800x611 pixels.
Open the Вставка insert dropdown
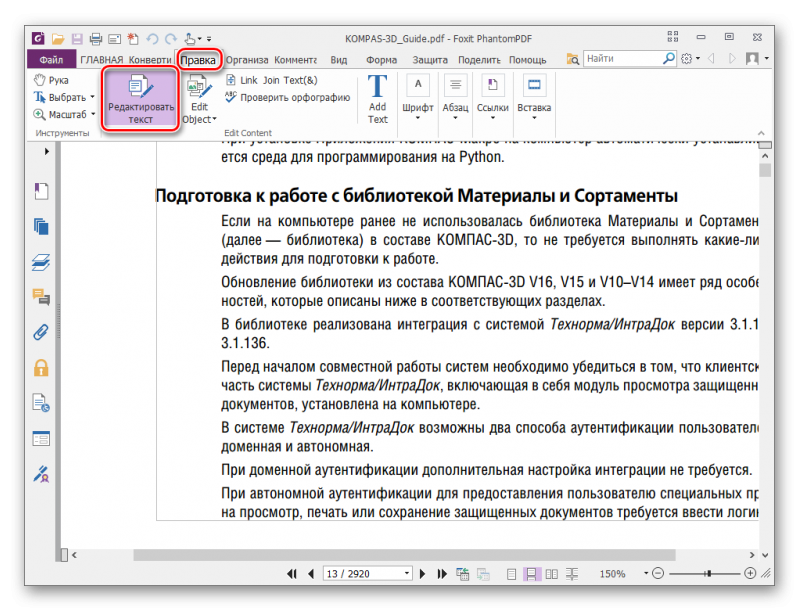[x=534, y=98]
